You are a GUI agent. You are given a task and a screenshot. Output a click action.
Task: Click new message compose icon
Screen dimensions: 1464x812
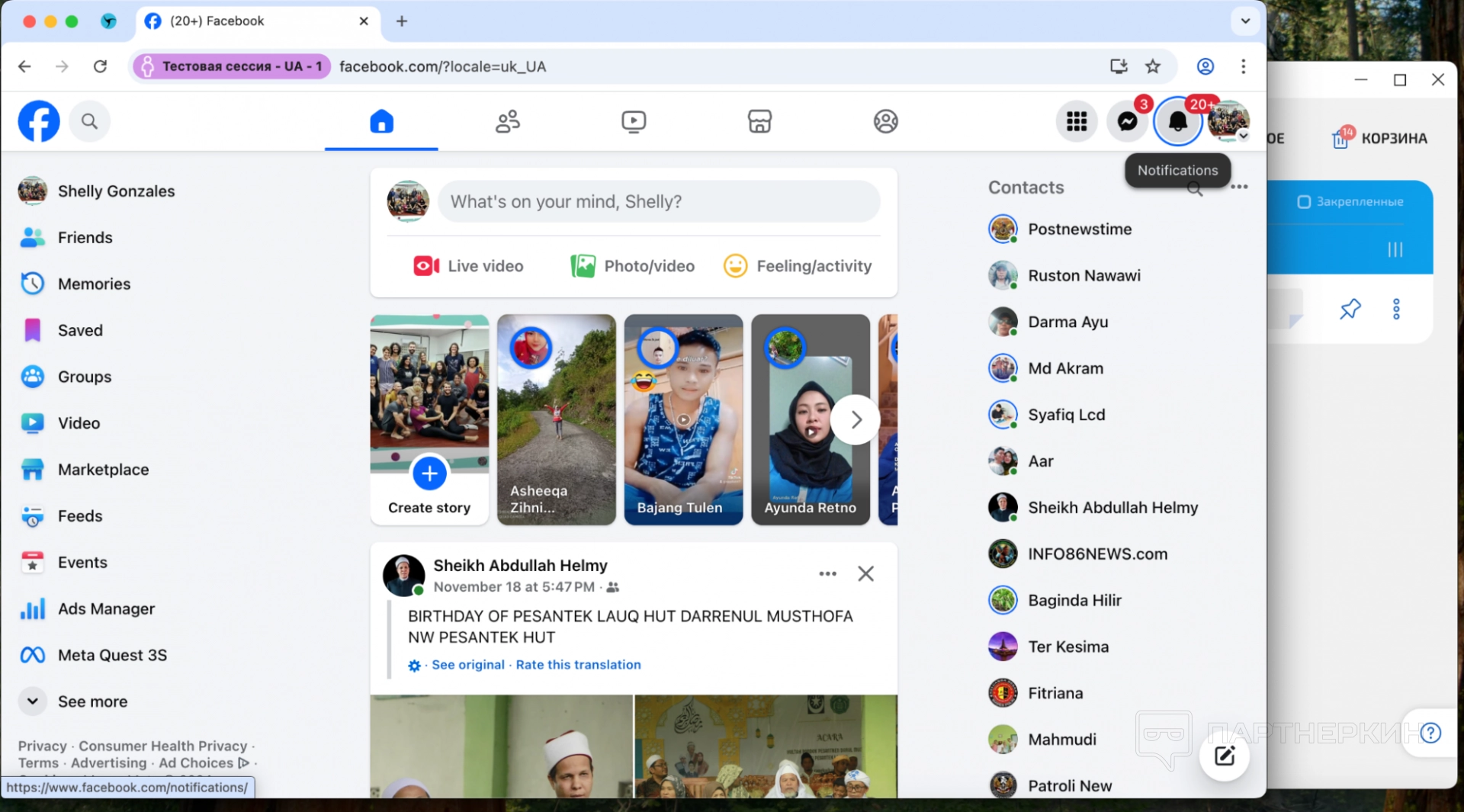(x=1224, y=756)
